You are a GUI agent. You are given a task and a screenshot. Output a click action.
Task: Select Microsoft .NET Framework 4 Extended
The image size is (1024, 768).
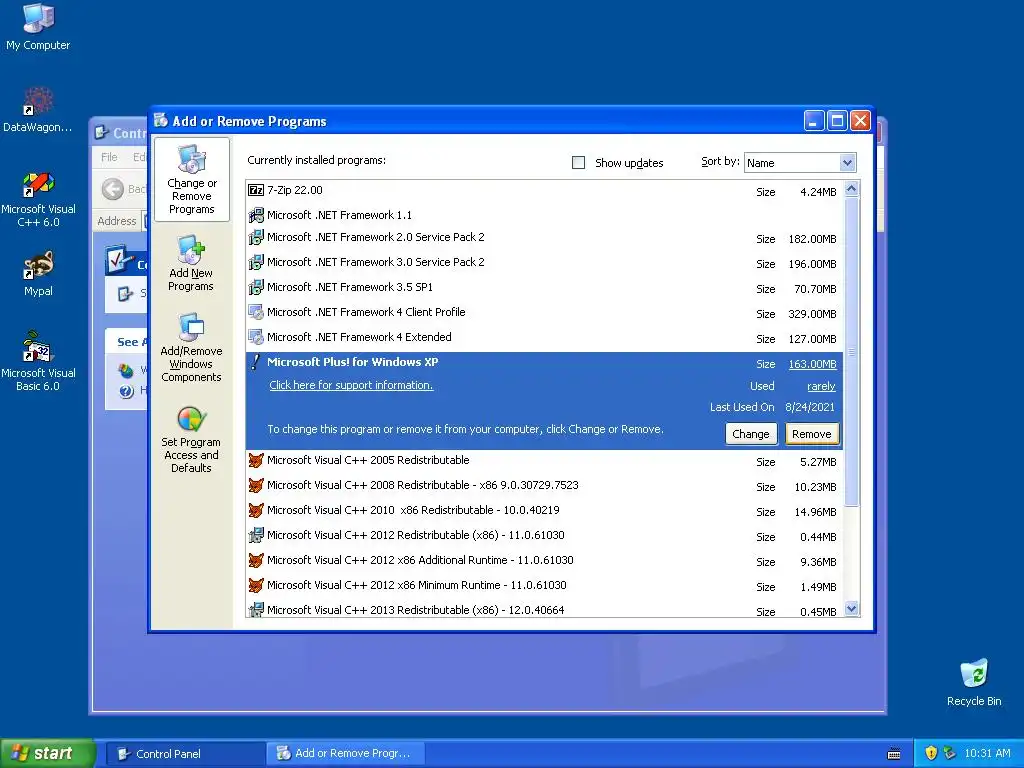pyautogui.click(x=545, y=338)
